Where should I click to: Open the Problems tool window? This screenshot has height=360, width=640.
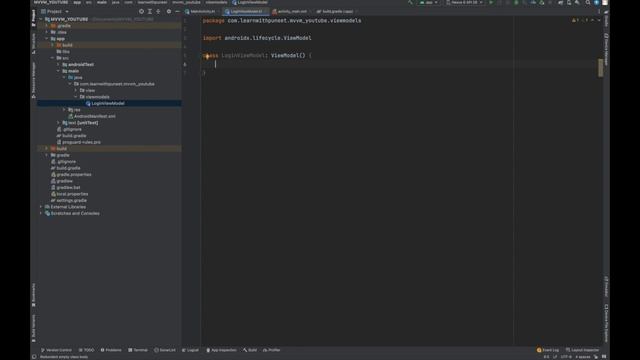(x=111, y=350)
